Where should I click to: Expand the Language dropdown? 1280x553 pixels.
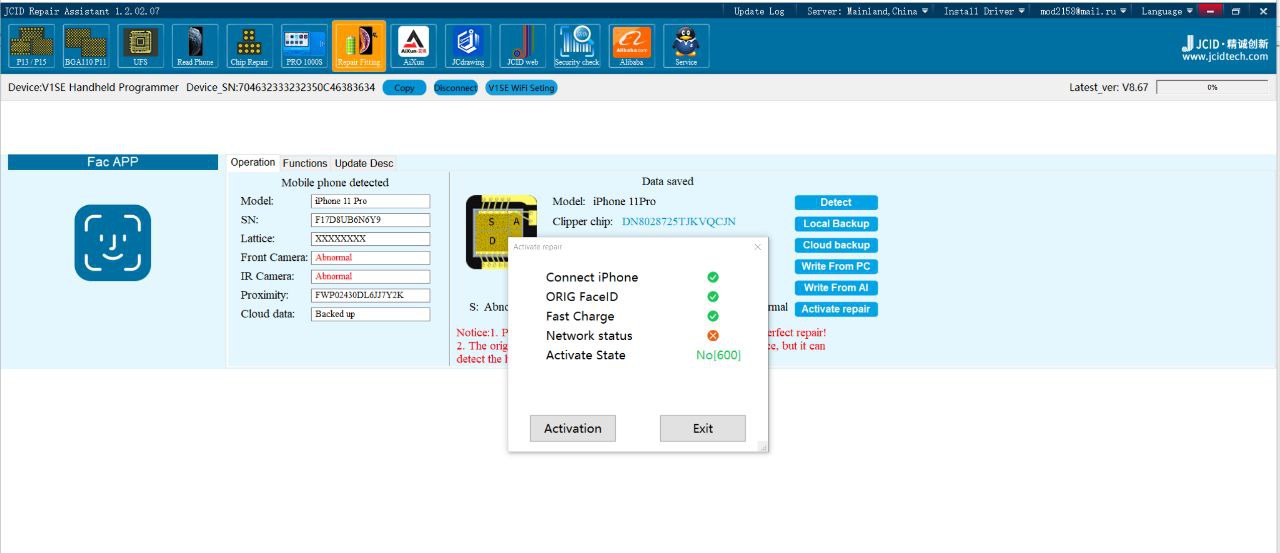pyautogui.click(x=1166, y=11)
